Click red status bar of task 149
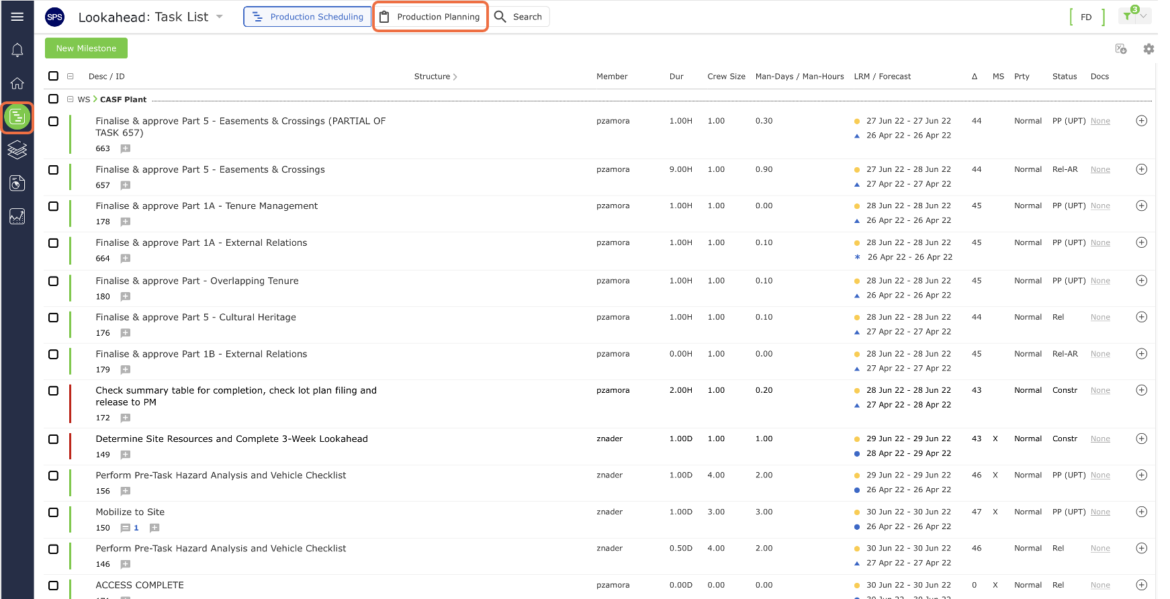Viewport: 1170px width, 599px height. pos(70,446)
